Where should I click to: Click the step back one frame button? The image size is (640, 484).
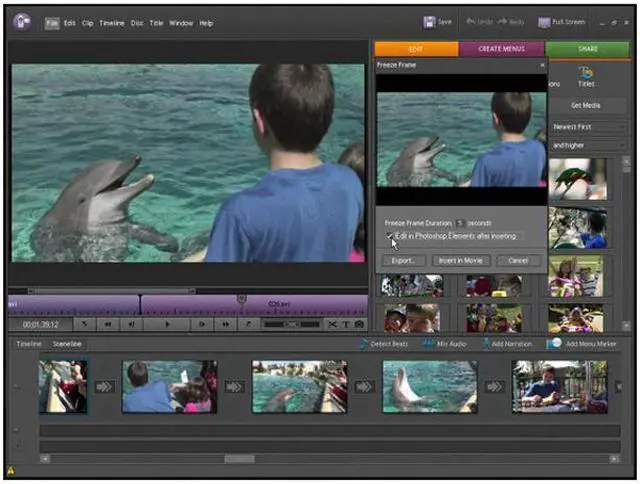point(131,324)
